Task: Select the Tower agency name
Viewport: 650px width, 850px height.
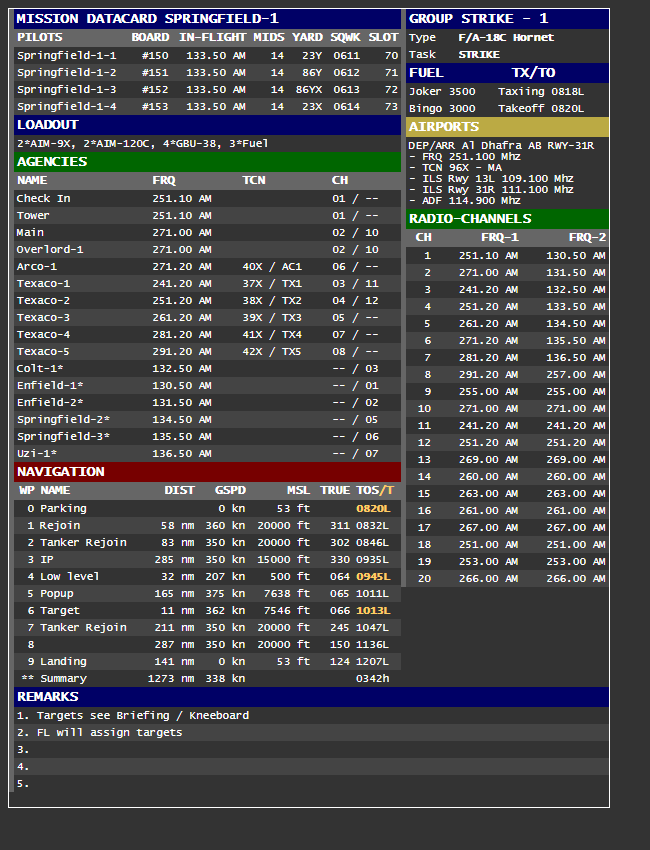Action: (33, 215)
